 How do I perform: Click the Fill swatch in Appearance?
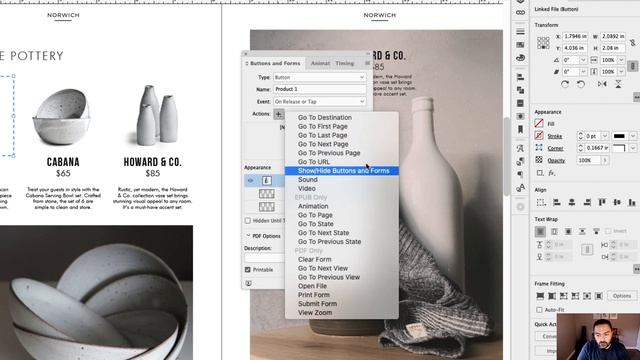point(539,123)
